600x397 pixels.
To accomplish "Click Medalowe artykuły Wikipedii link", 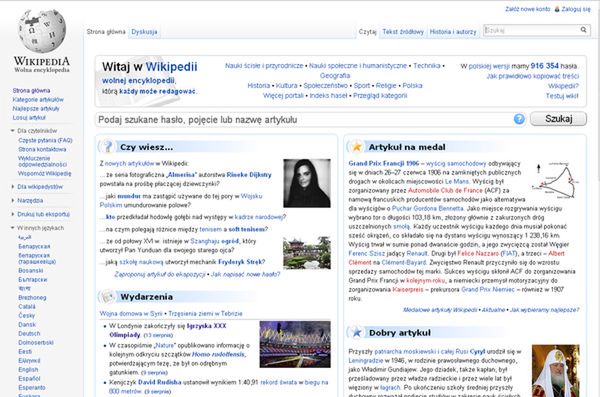I will 440,310.
